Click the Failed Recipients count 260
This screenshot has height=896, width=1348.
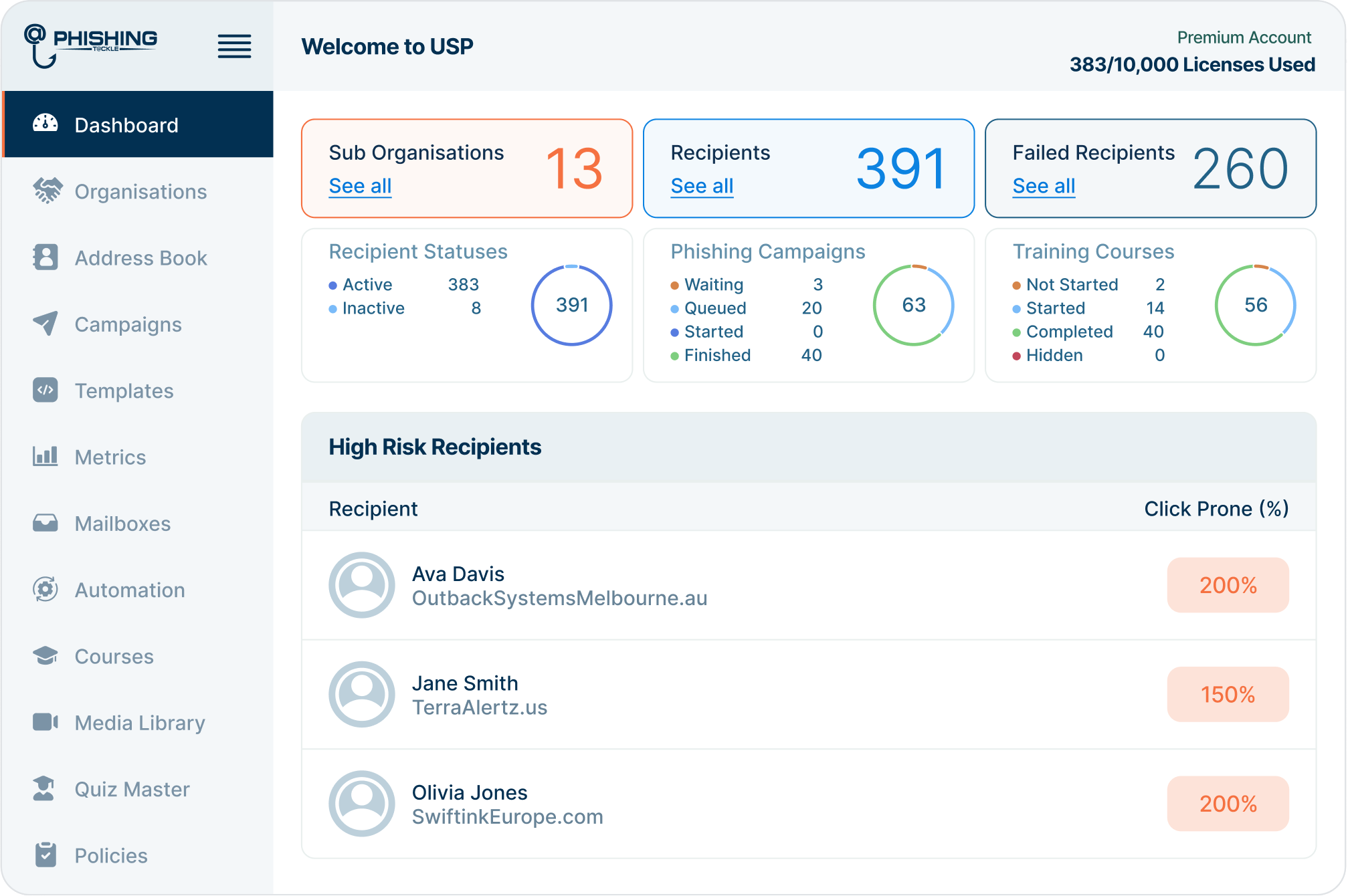click(x=1240, y=169)
